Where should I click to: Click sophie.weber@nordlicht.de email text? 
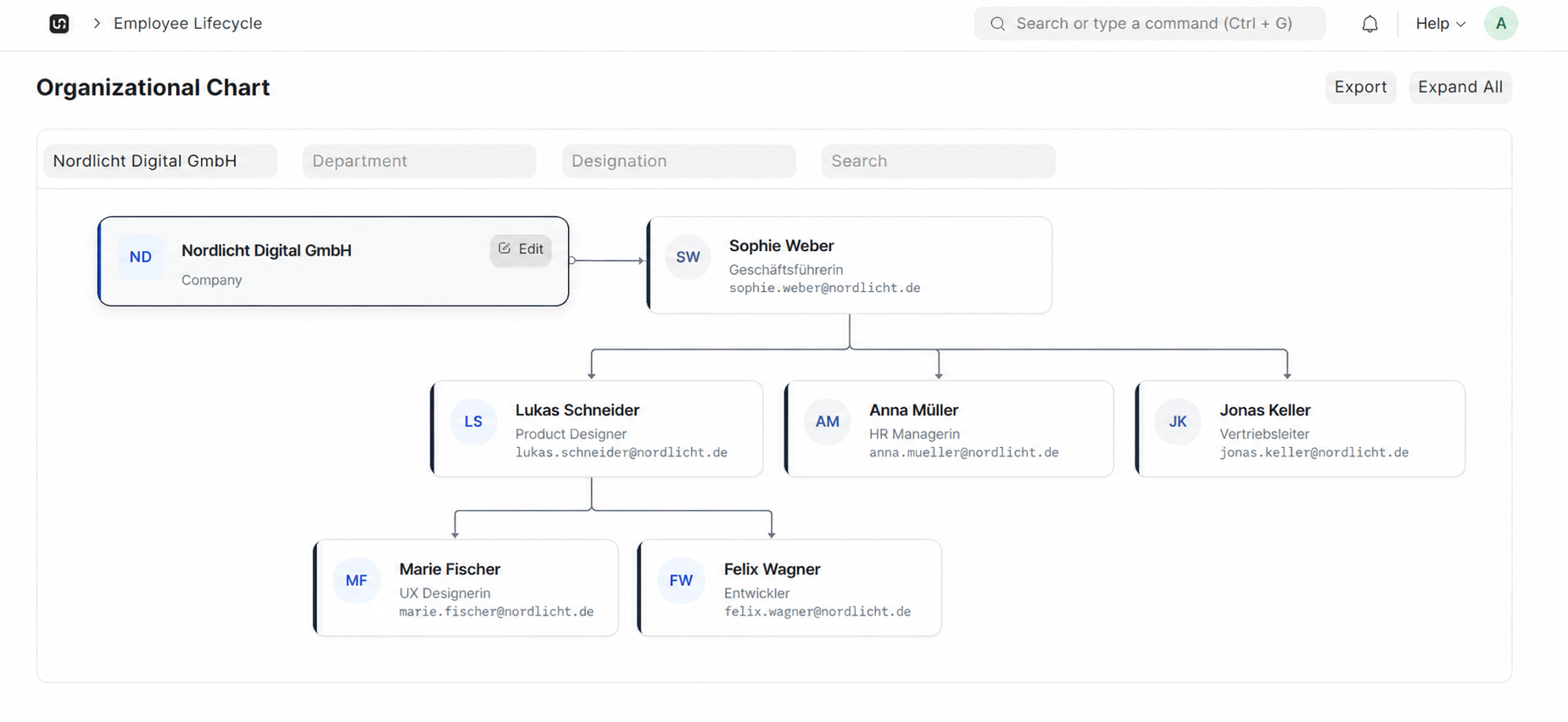click(824, 288)
